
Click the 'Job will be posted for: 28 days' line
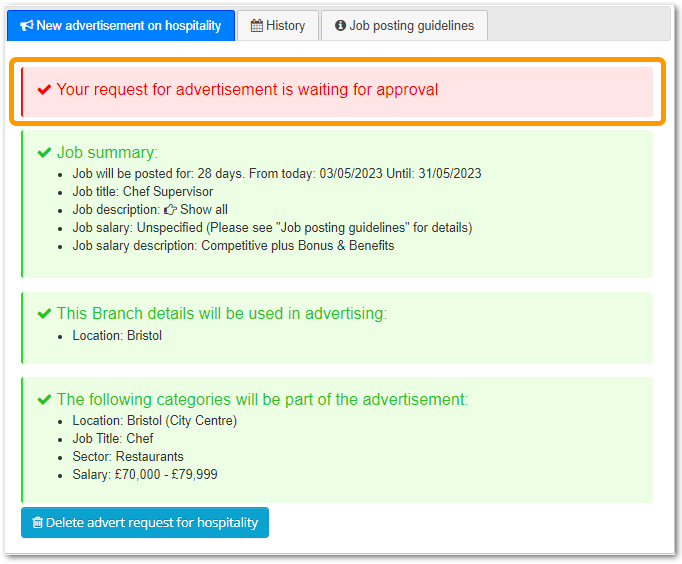tap(277, 174)
